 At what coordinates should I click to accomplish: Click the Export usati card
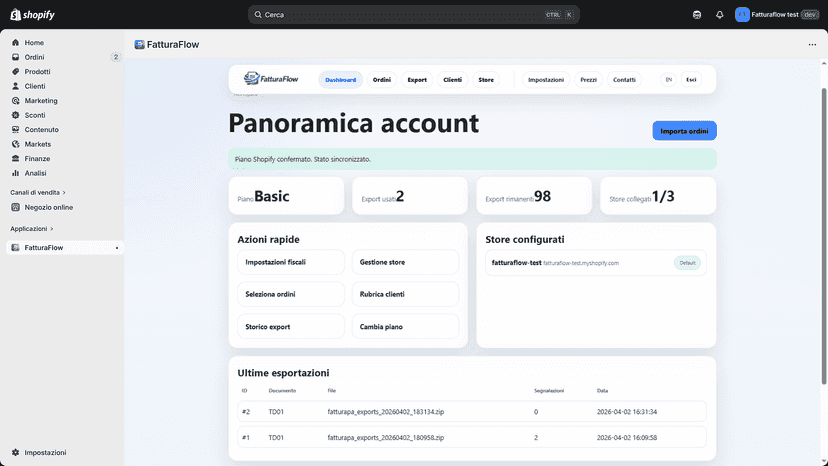(410, 195)
